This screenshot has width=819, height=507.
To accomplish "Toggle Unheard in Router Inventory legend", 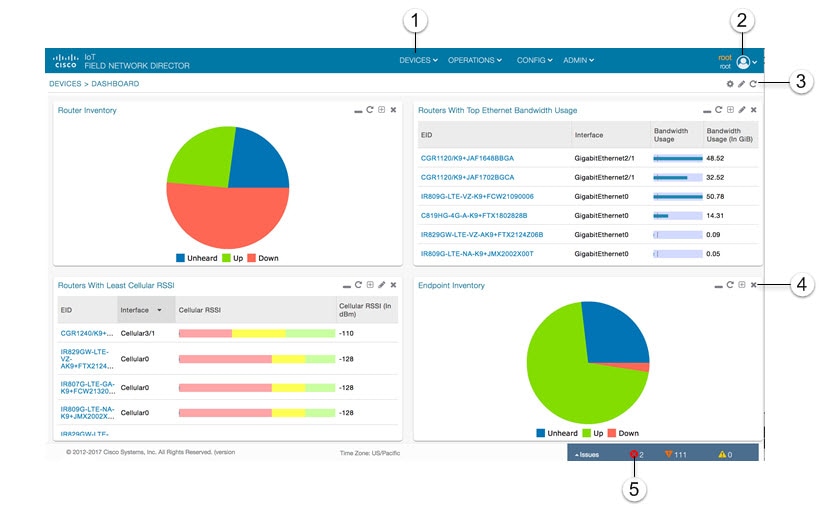I will coord(196,258).
